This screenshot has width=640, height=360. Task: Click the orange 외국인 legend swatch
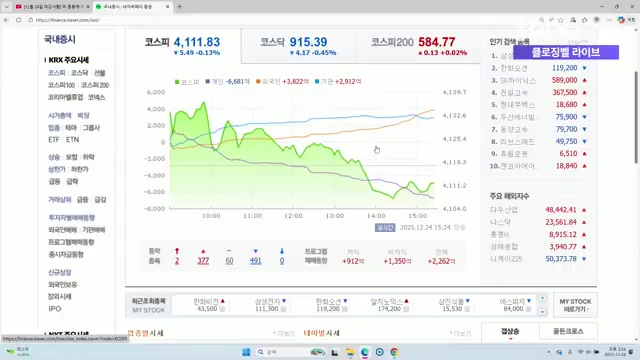tap(258, 82)
